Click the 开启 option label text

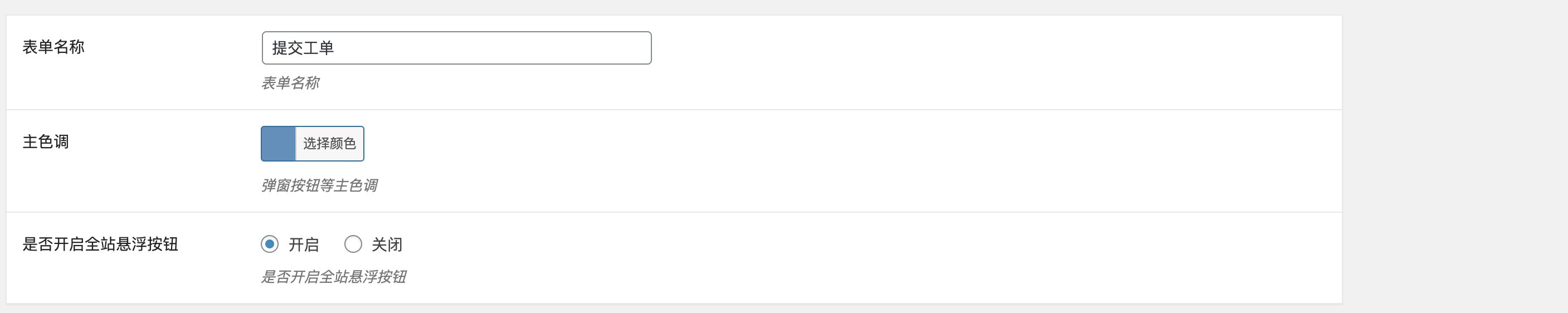point(304,245)
